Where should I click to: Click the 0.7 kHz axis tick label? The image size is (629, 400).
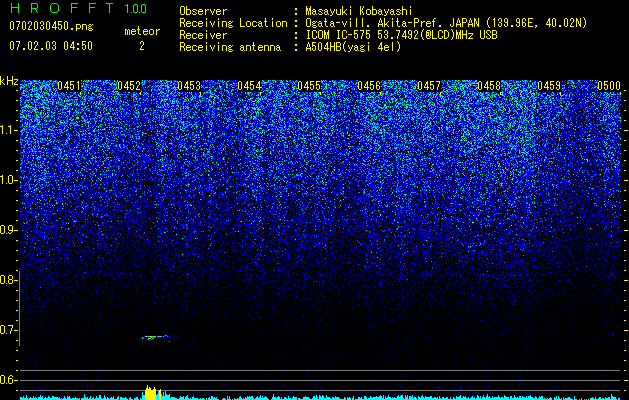click(7, 330)
